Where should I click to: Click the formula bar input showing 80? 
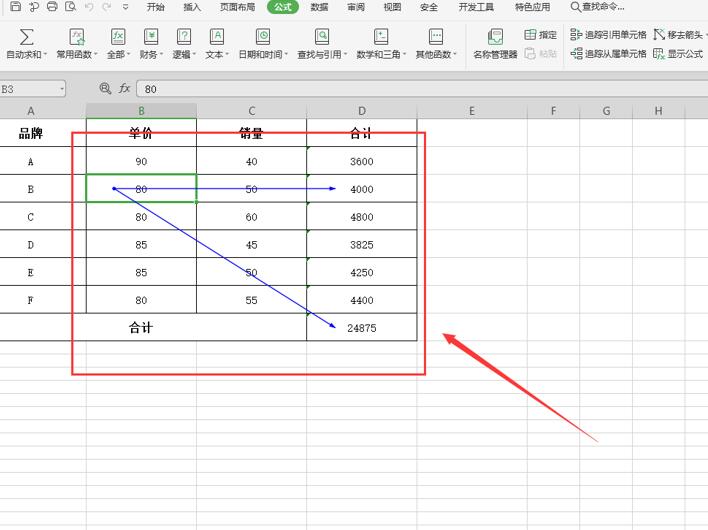422,89
